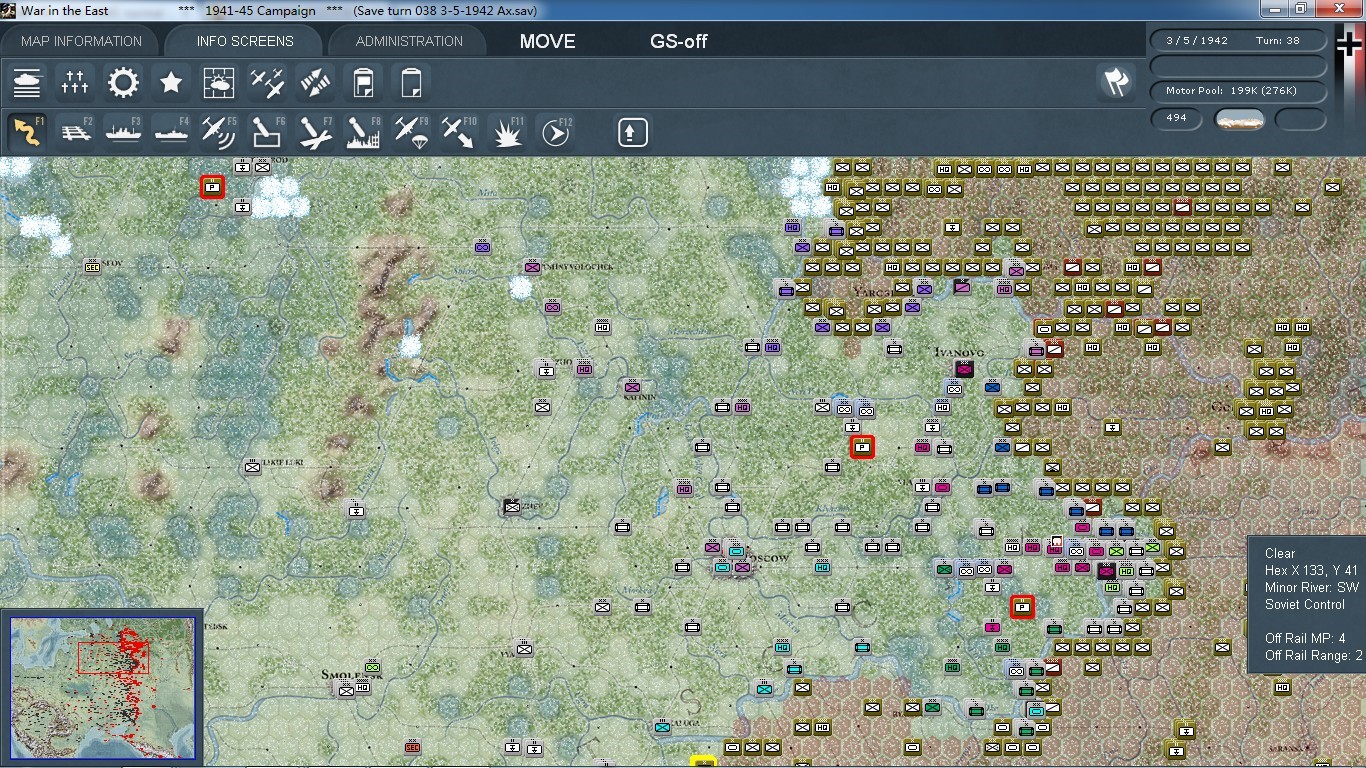The height and width of the screenshot is (768, 1366).
Task: Select the F7 bomb airfield icon
Action: coord(315,131)
